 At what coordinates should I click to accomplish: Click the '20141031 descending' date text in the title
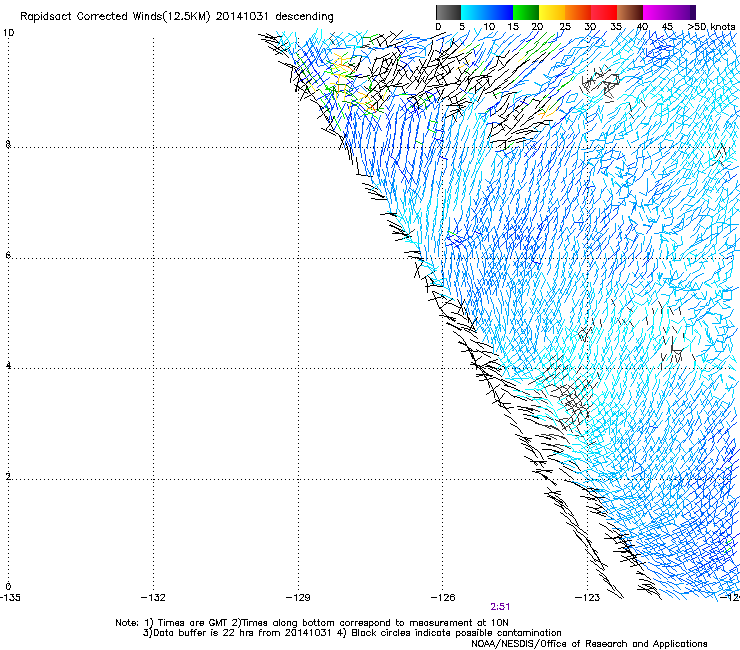click(x=275, y=17)
